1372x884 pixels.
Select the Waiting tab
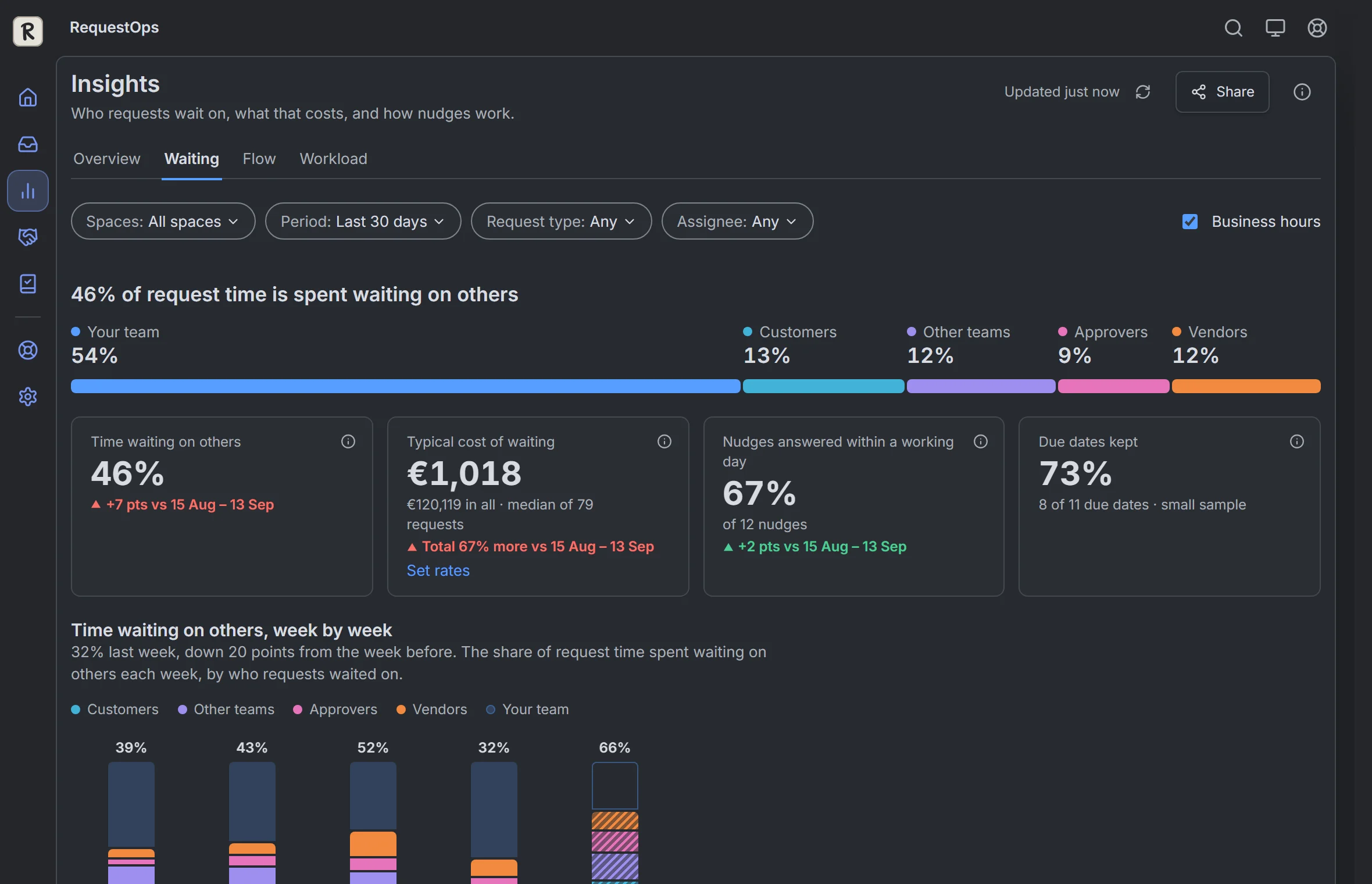(191, 159)
